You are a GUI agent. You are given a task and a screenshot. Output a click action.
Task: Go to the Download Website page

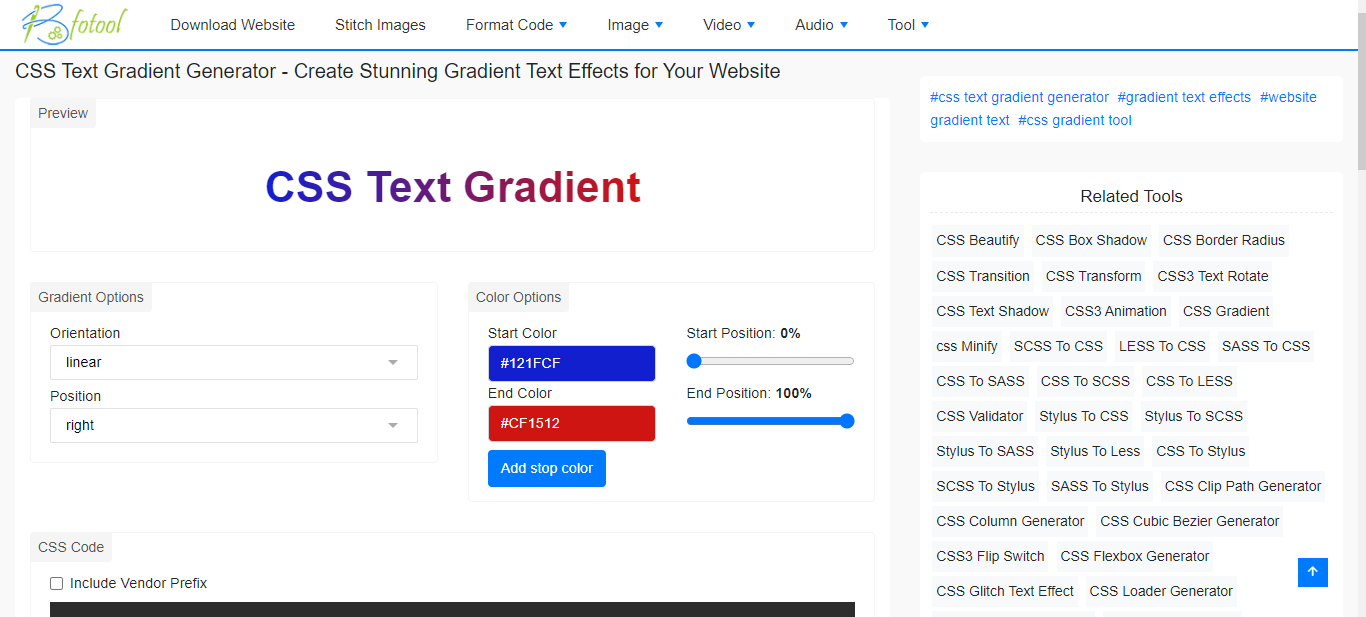pyautogui.click(x=232, y=25)
